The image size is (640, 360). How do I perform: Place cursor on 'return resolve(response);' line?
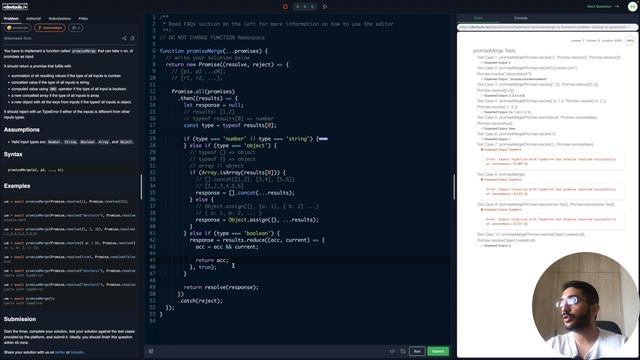(221, 287)
